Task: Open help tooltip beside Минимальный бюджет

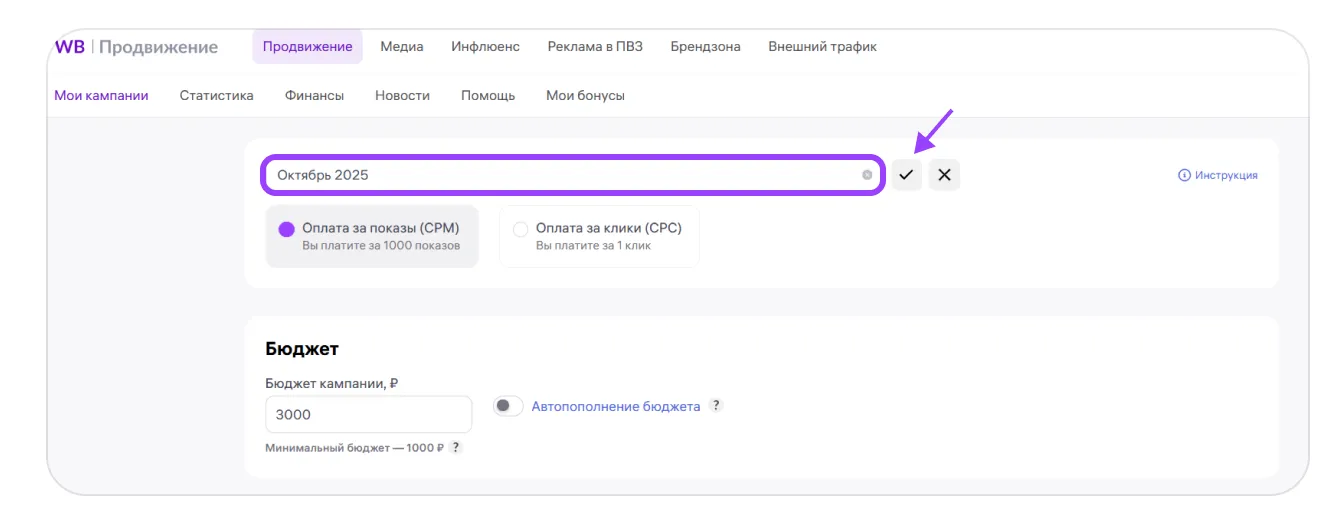Action: [x=455, y=448]
